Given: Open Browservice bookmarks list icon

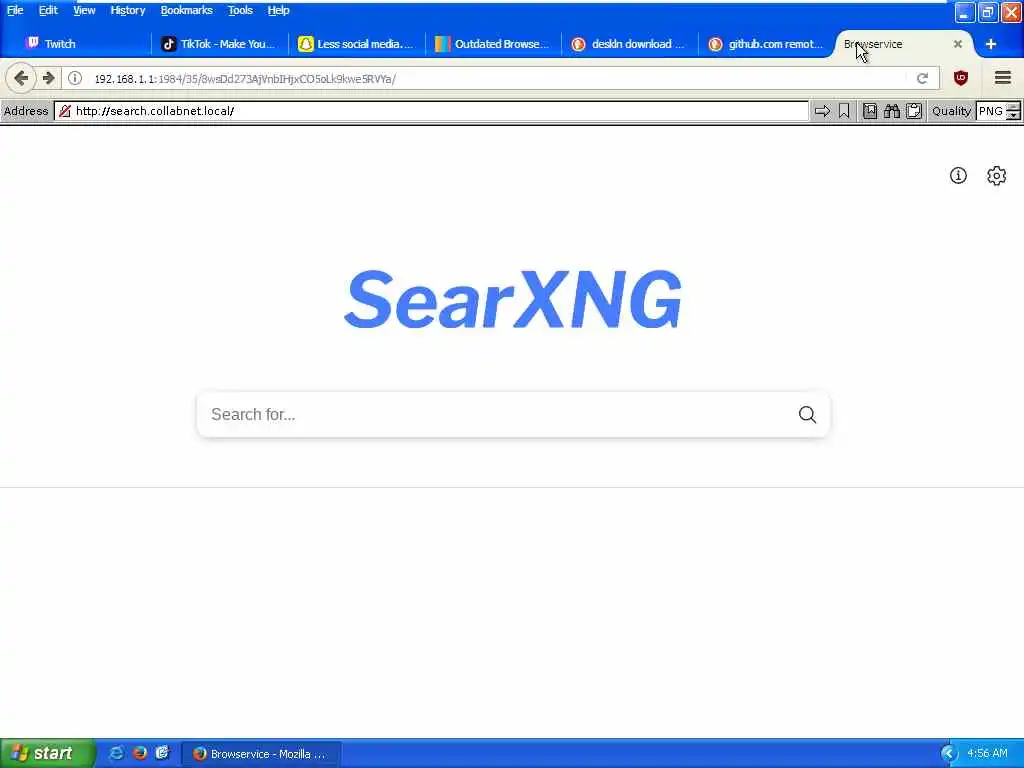Looking at the screenshot, I should coord(870,111).
